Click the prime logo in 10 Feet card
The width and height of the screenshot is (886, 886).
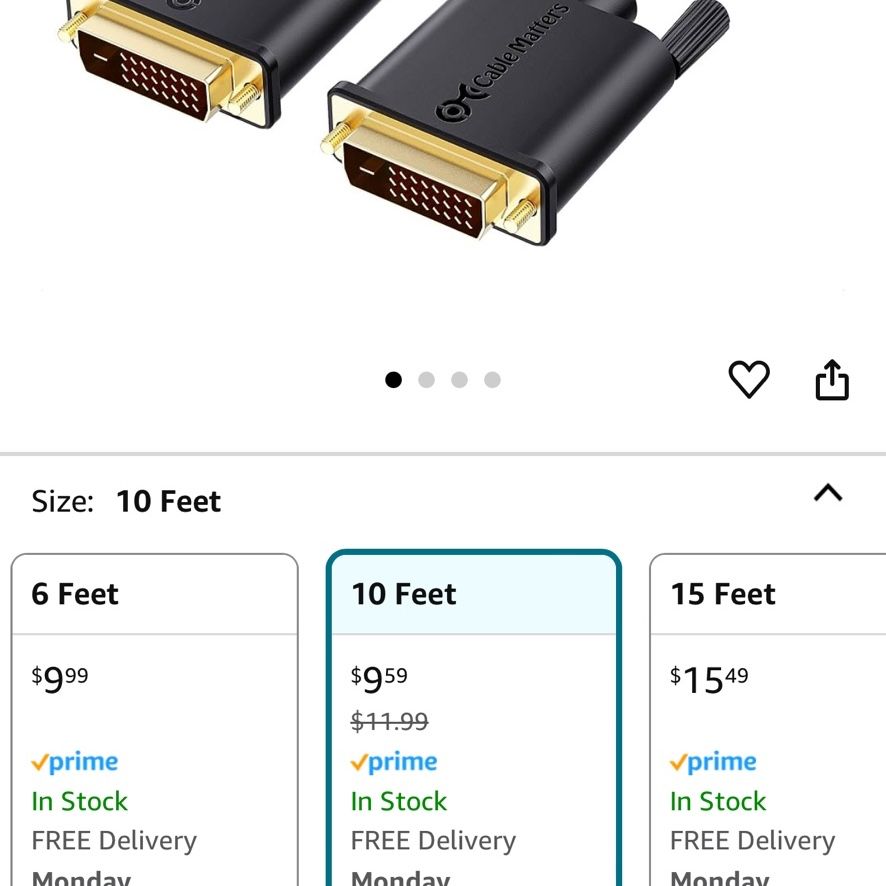[394, 762]
